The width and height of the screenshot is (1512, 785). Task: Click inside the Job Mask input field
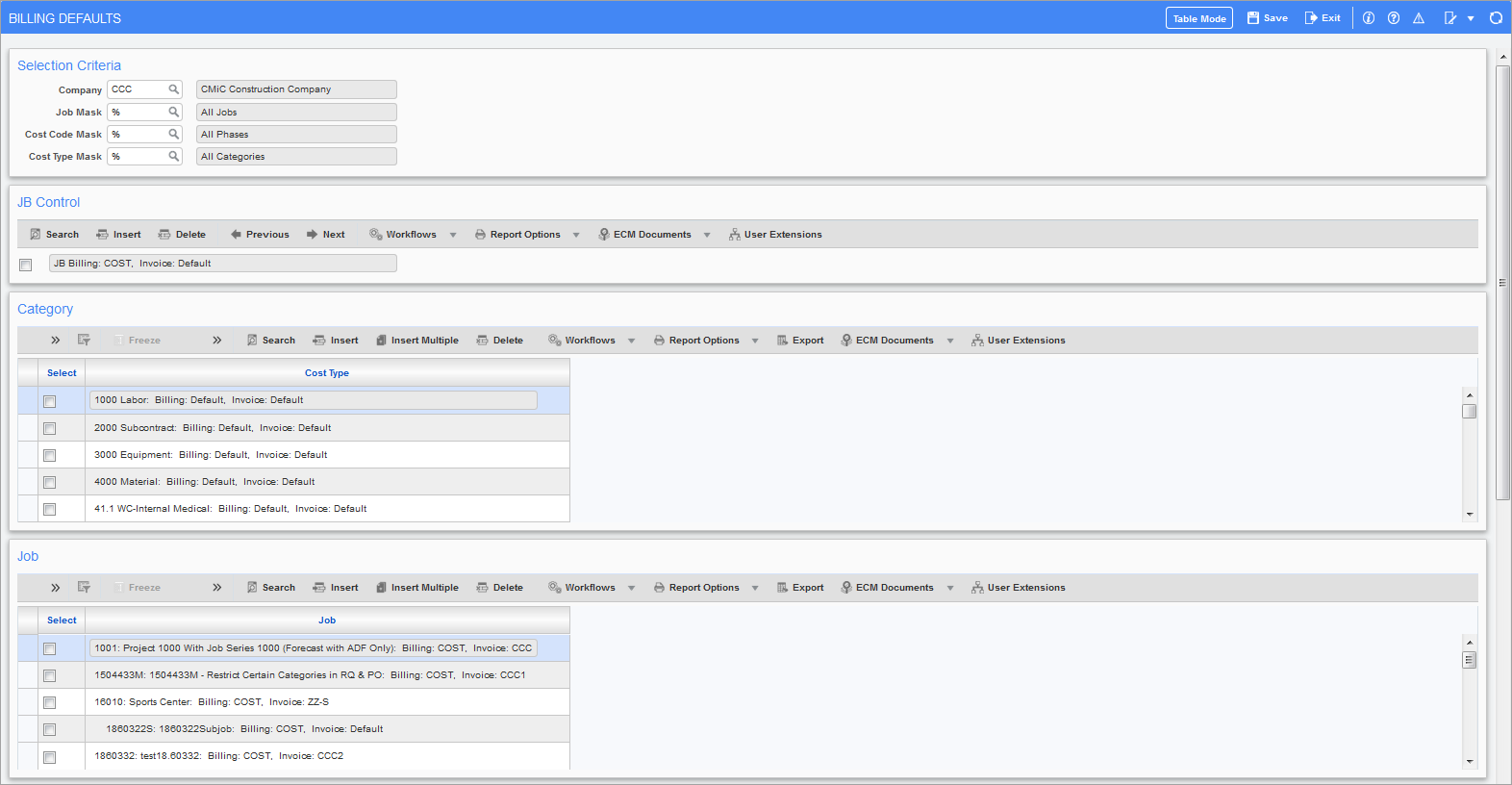pyautogui.click(x=138, y=112)
